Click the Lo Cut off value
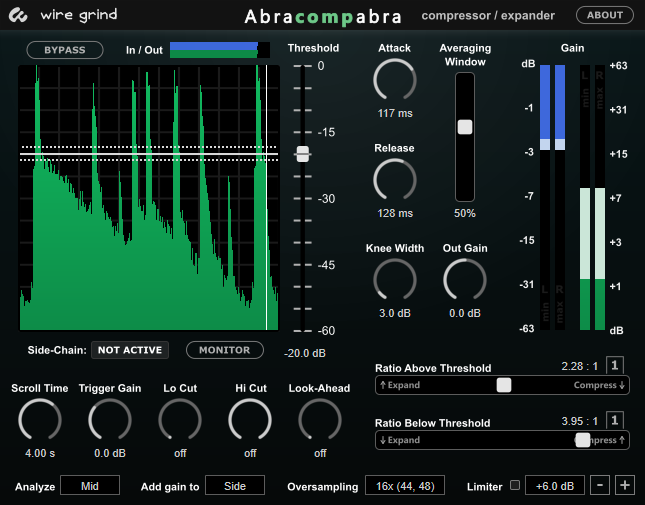This screenshot has width=645, height=505. (180, 453)
